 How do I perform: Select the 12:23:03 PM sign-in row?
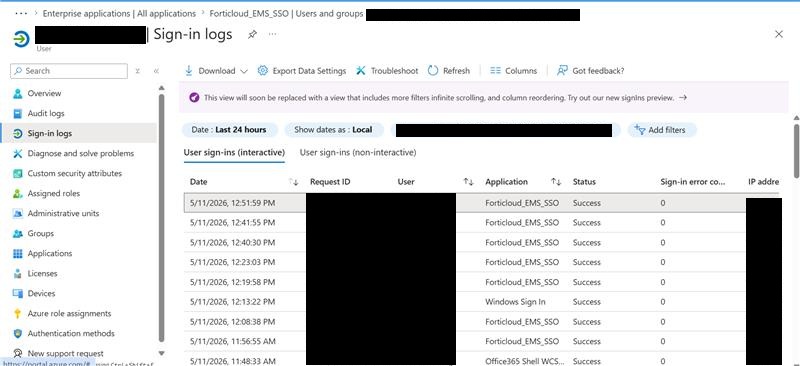[481, 262]
